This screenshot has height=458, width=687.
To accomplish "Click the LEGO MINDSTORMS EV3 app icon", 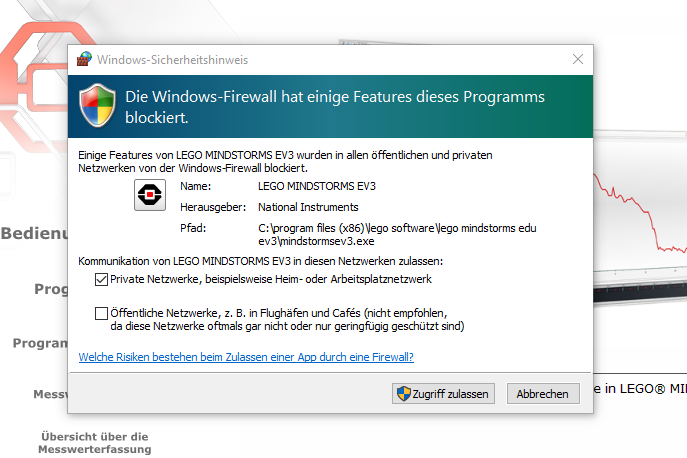I will (151, 195).
